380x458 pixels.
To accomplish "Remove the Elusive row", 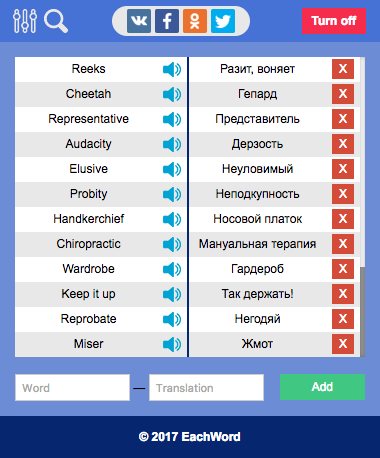I will click(x=343, y=169).
